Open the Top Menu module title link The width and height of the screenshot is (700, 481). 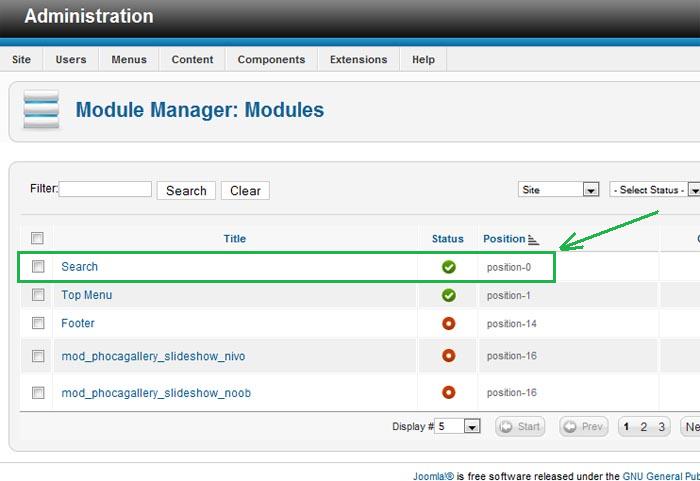point(87,295)
